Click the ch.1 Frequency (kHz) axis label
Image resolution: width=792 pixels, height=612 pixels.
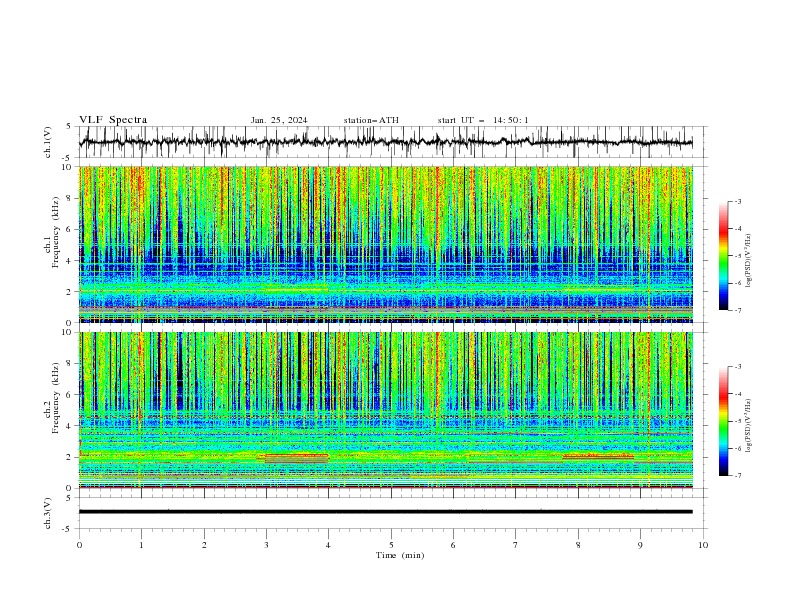52,233
